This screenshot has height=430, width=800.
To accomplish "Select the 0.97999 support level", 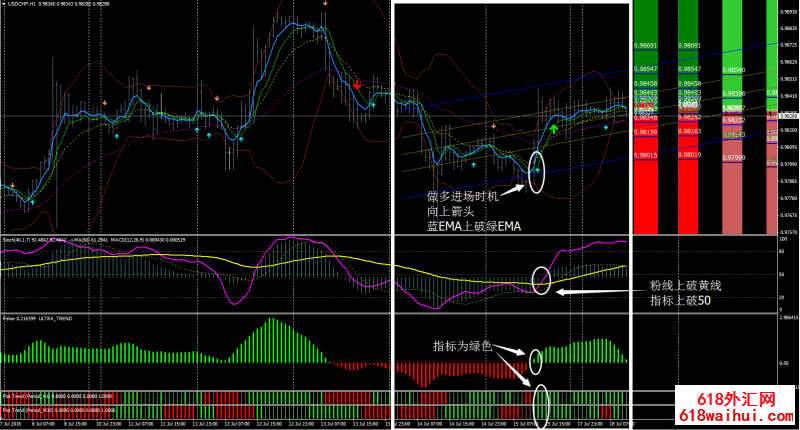I will pos(734,158).
